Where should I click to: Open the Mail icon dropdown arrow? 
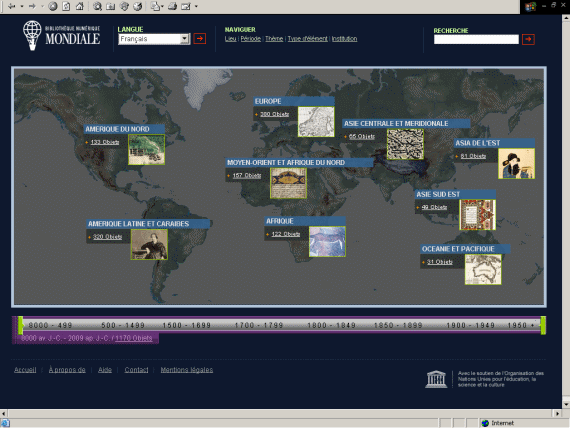pos(162,6)
